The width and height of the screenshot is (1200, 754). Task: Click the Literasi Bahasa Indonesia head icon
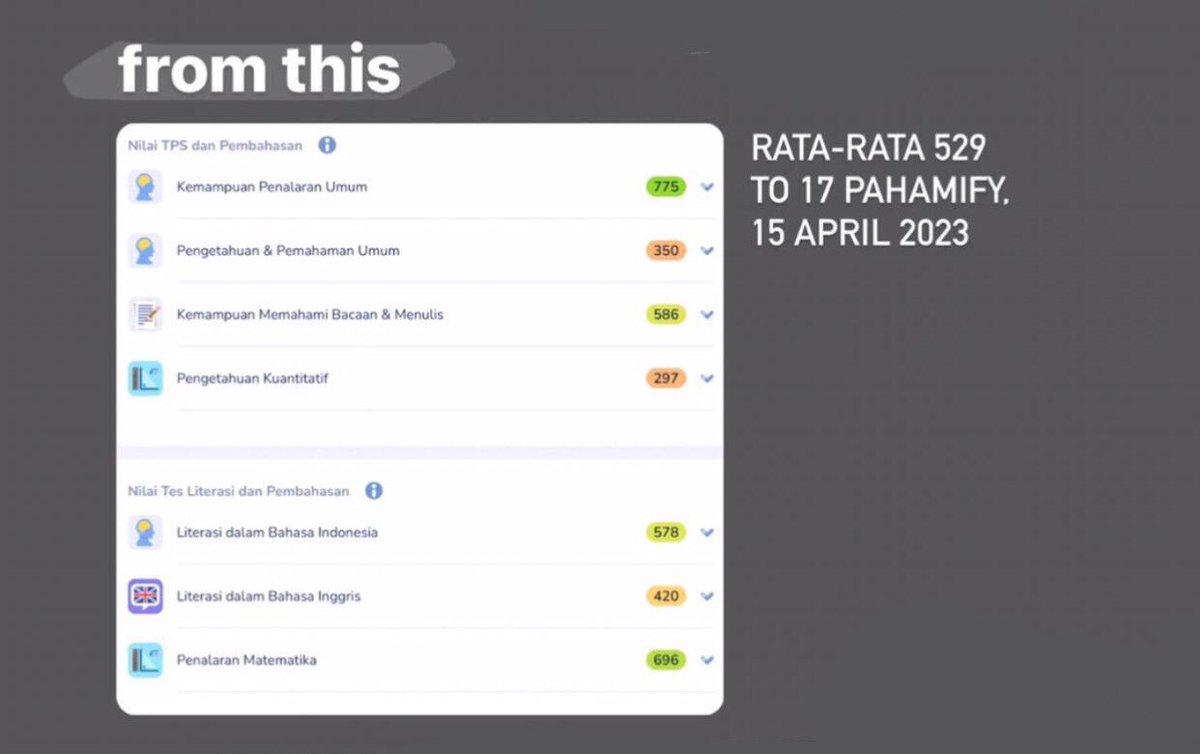[145, 532]
